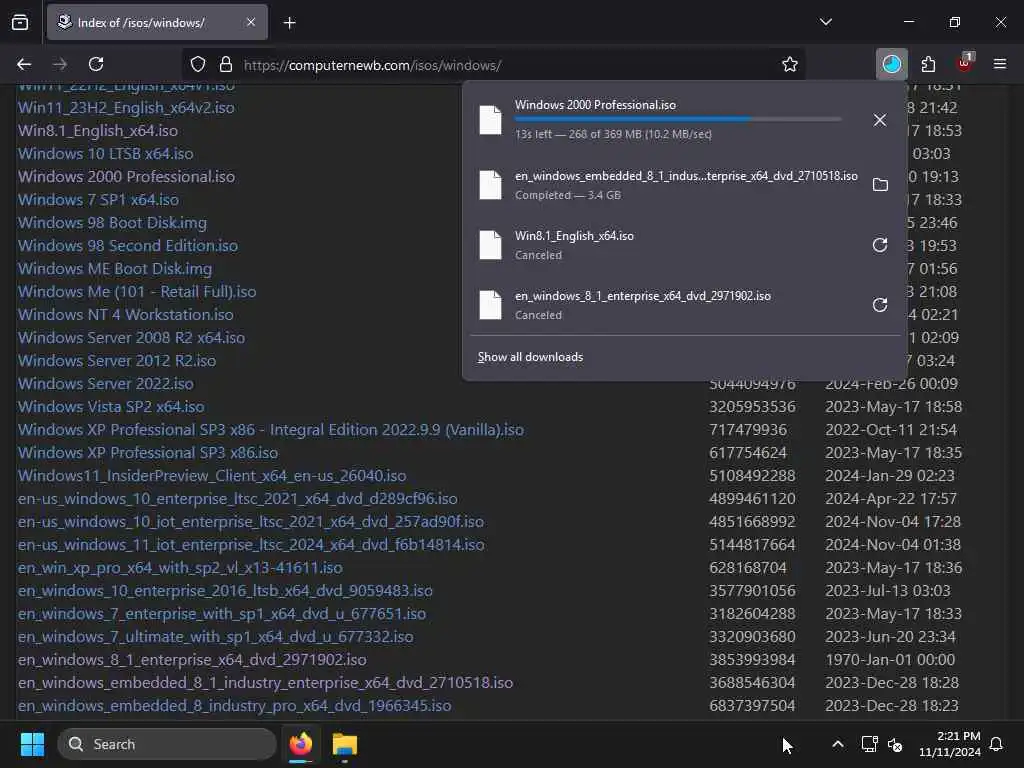Image resolution: width=1024 pixels, height=768 pixels.
Task: Open Windows Server 2012 R2.iso link
Action: [x=117, y=360]
